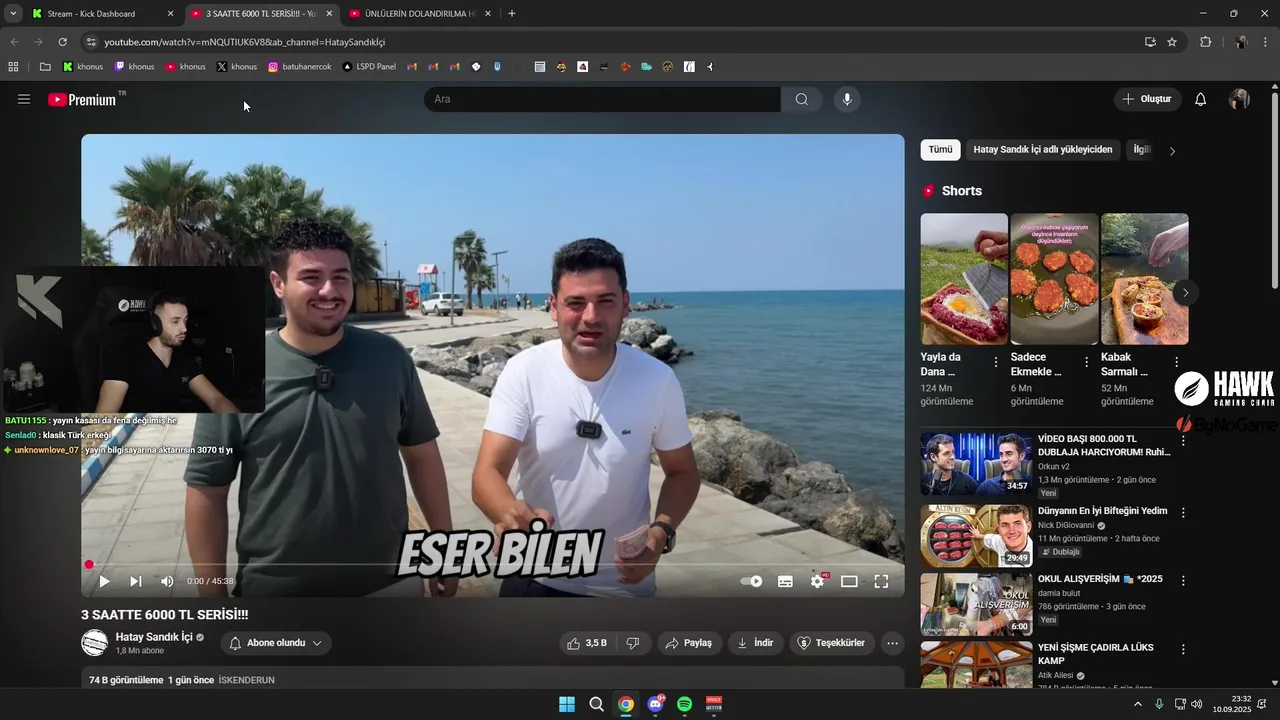
Task: Share the video with Paylaş
Action: tap(689, 643)
